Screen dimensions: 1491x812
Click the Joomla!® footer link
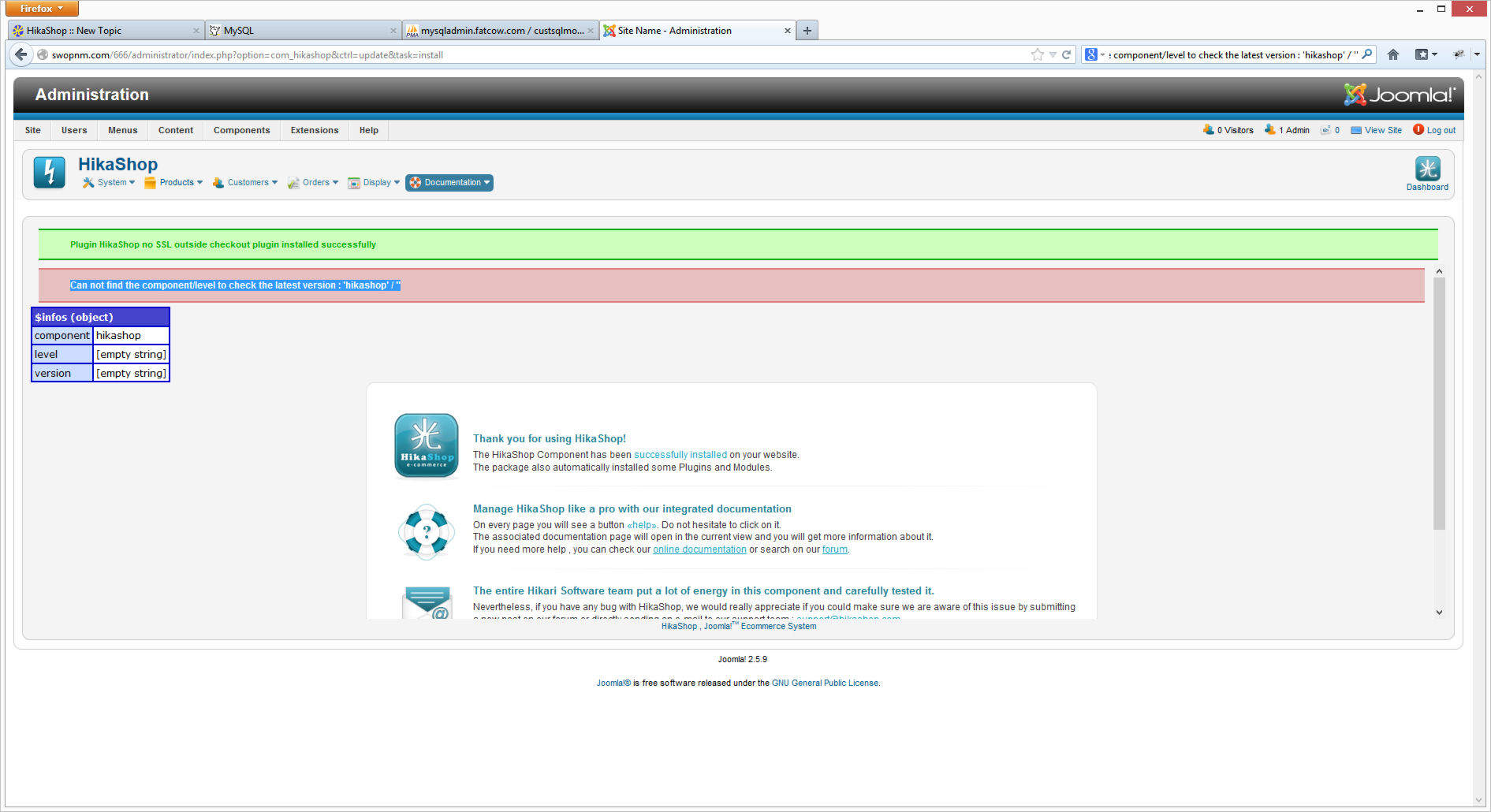tap(613, 683)
